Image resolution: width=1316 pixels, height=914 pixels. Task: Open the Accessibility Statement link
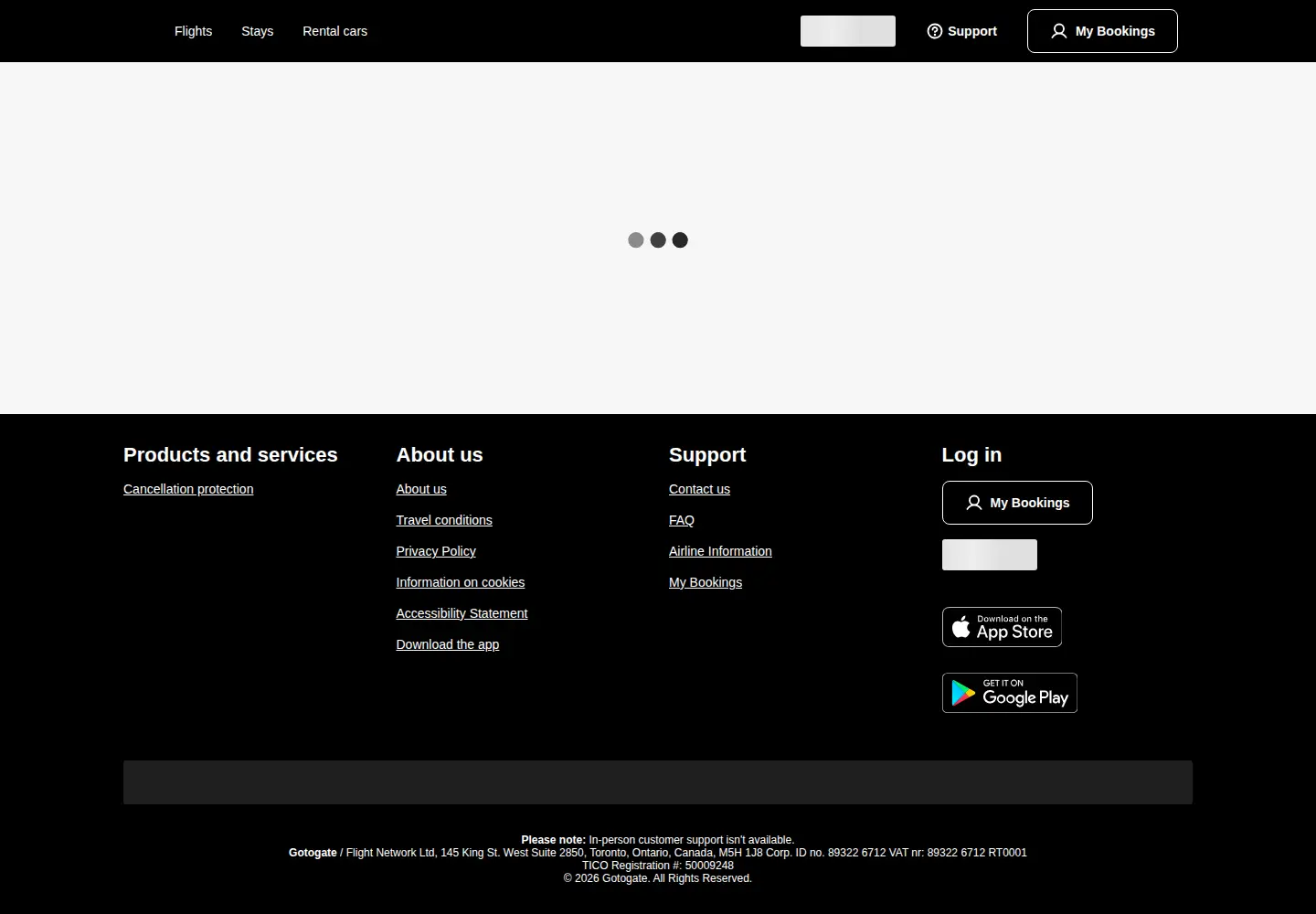[462, 613]
